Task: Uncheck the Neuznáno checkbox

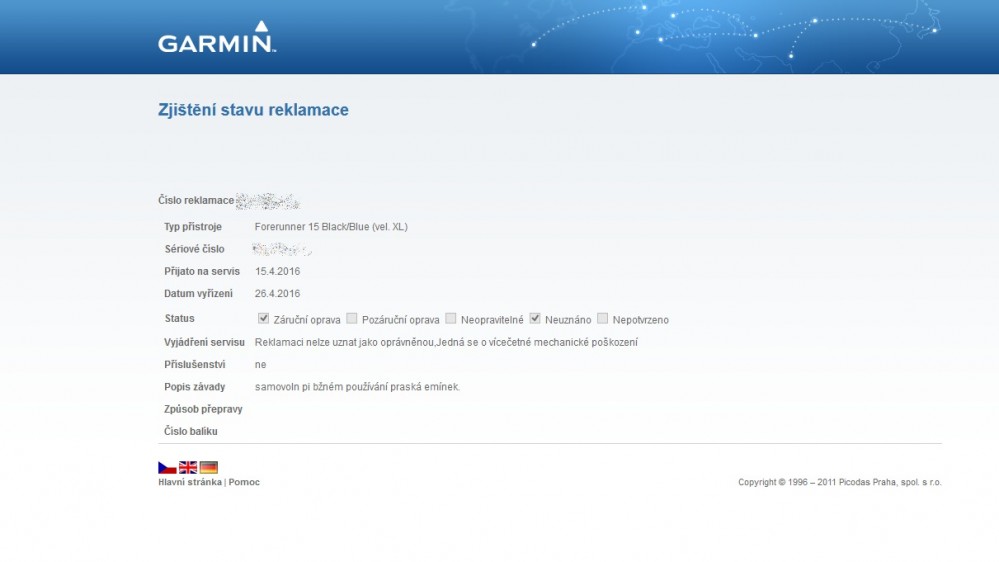Action: 535,319
